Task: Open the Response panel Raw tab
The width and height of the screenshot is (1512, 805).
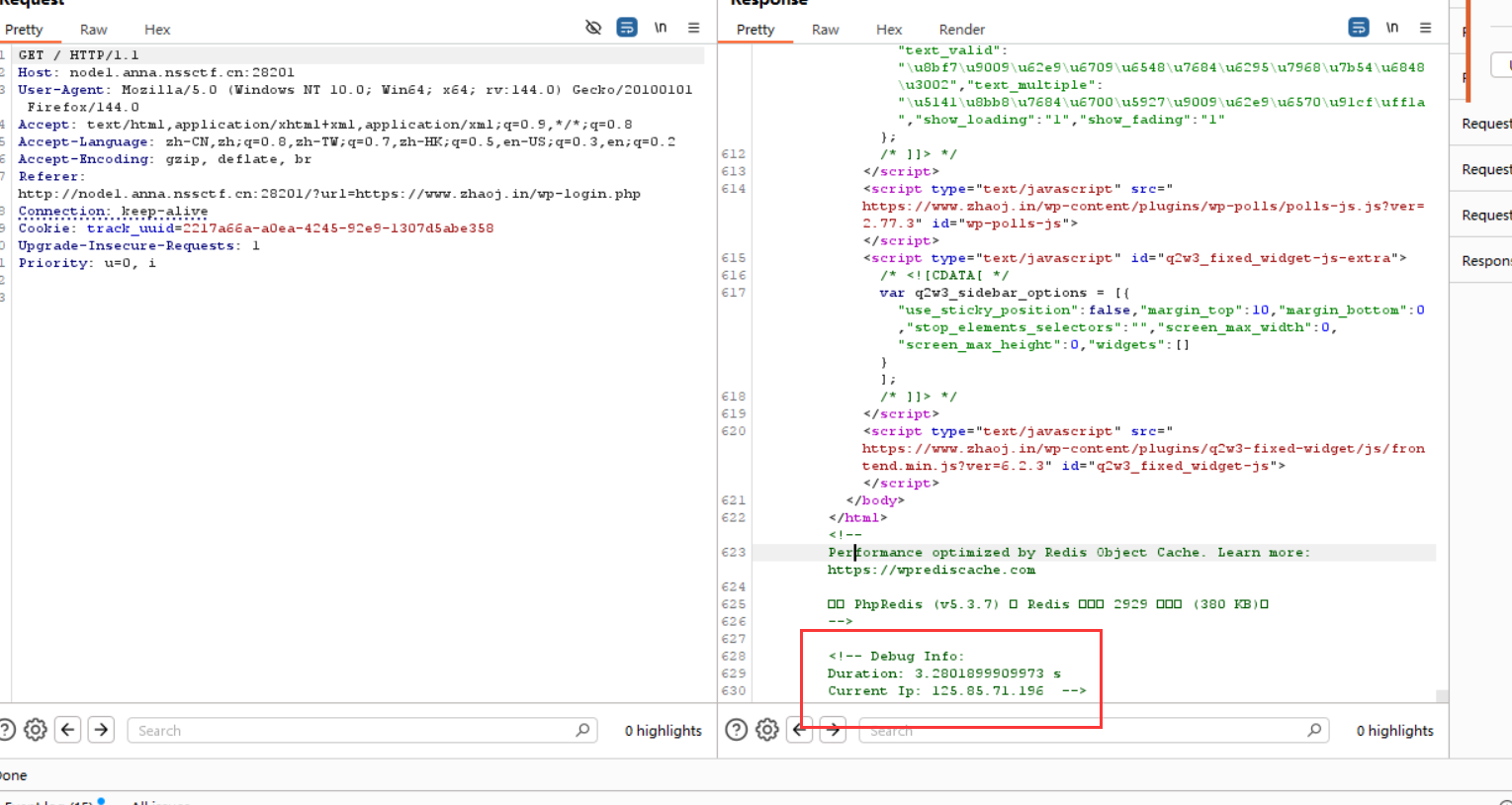Action: [x=826, y=30]
